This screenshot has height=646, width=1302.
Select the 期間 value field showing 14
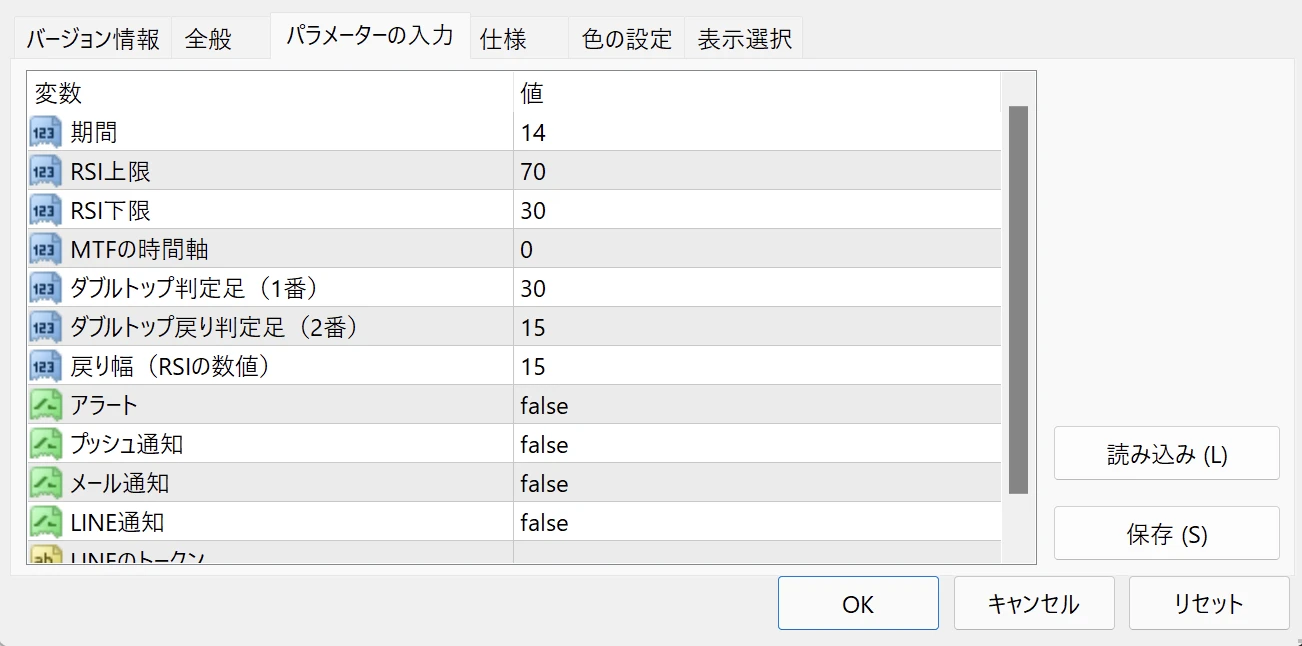click(x=756, y=133)
